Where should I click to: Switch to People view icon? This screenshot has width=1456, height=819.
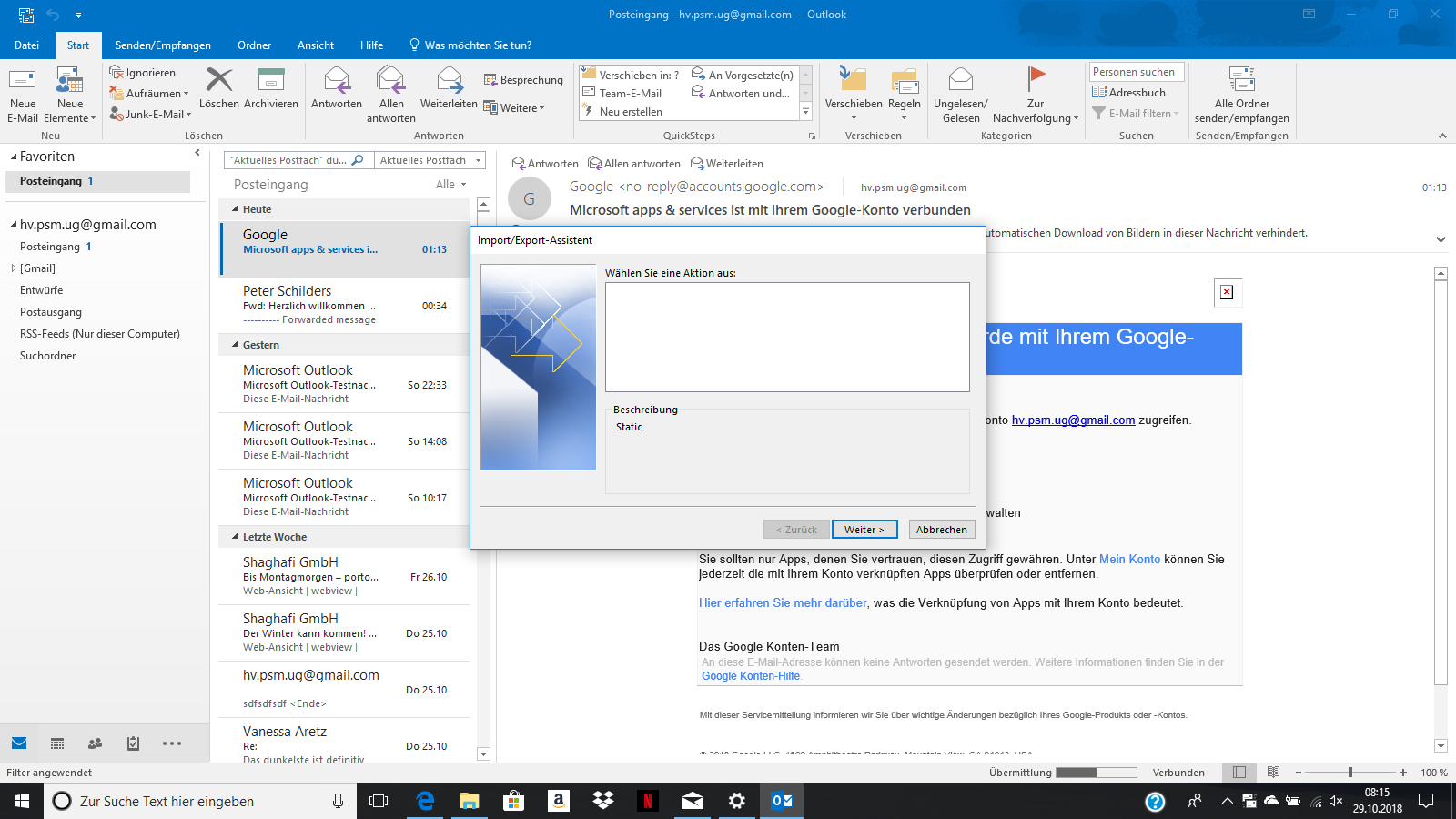(x=95, y=743)
